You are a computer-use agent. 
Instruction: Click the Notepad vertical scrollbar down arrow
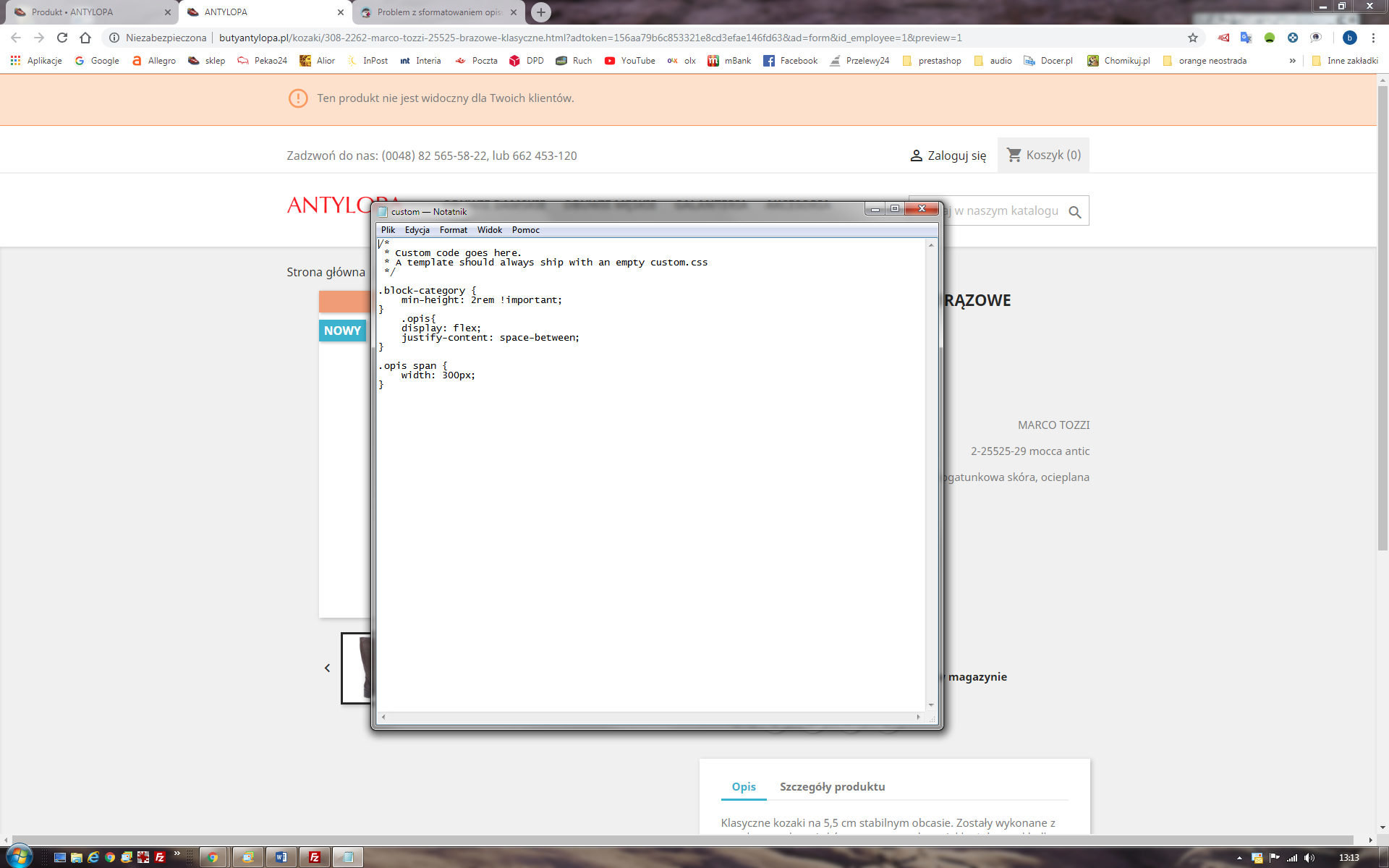pos(931,705)
